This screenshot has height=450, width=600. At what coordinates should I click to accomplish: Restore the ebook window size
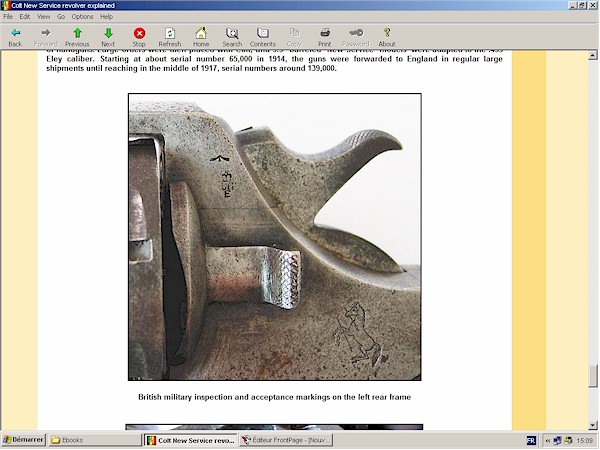click(581, 5)
